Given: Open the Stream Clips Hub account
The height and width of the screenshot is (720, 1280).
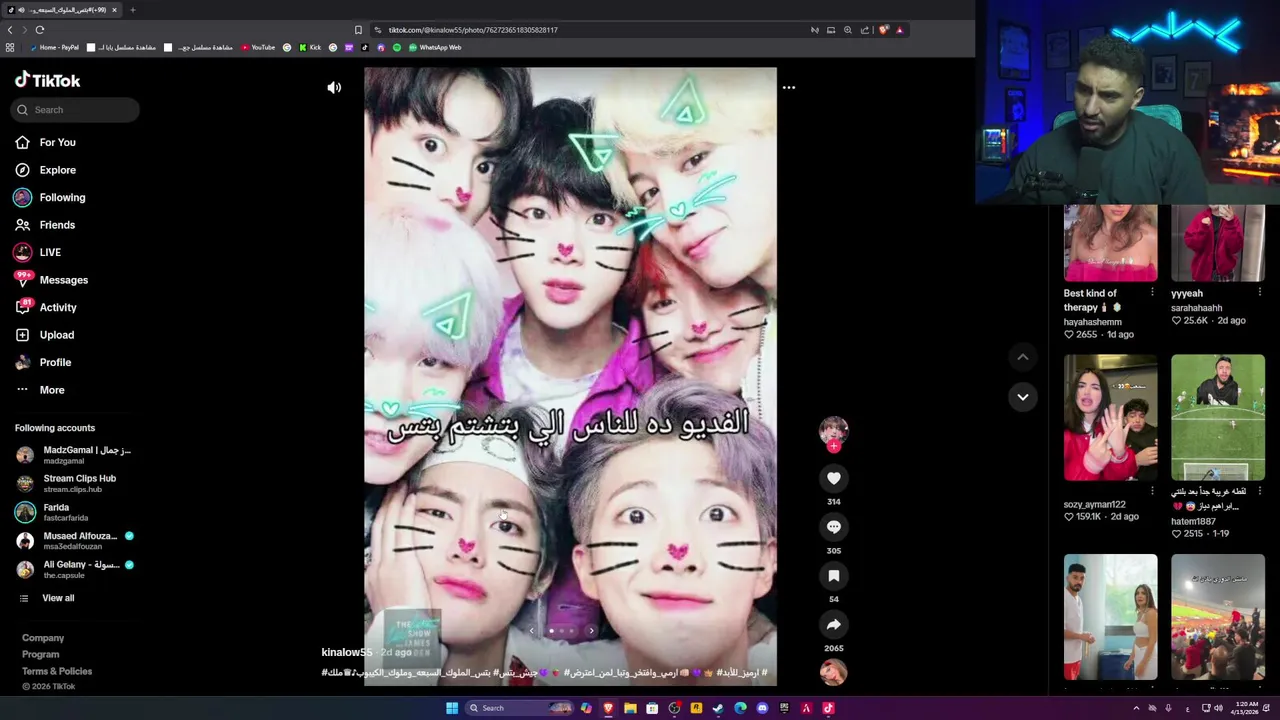Looking at the screenshot, I should (x=76, y=483).
